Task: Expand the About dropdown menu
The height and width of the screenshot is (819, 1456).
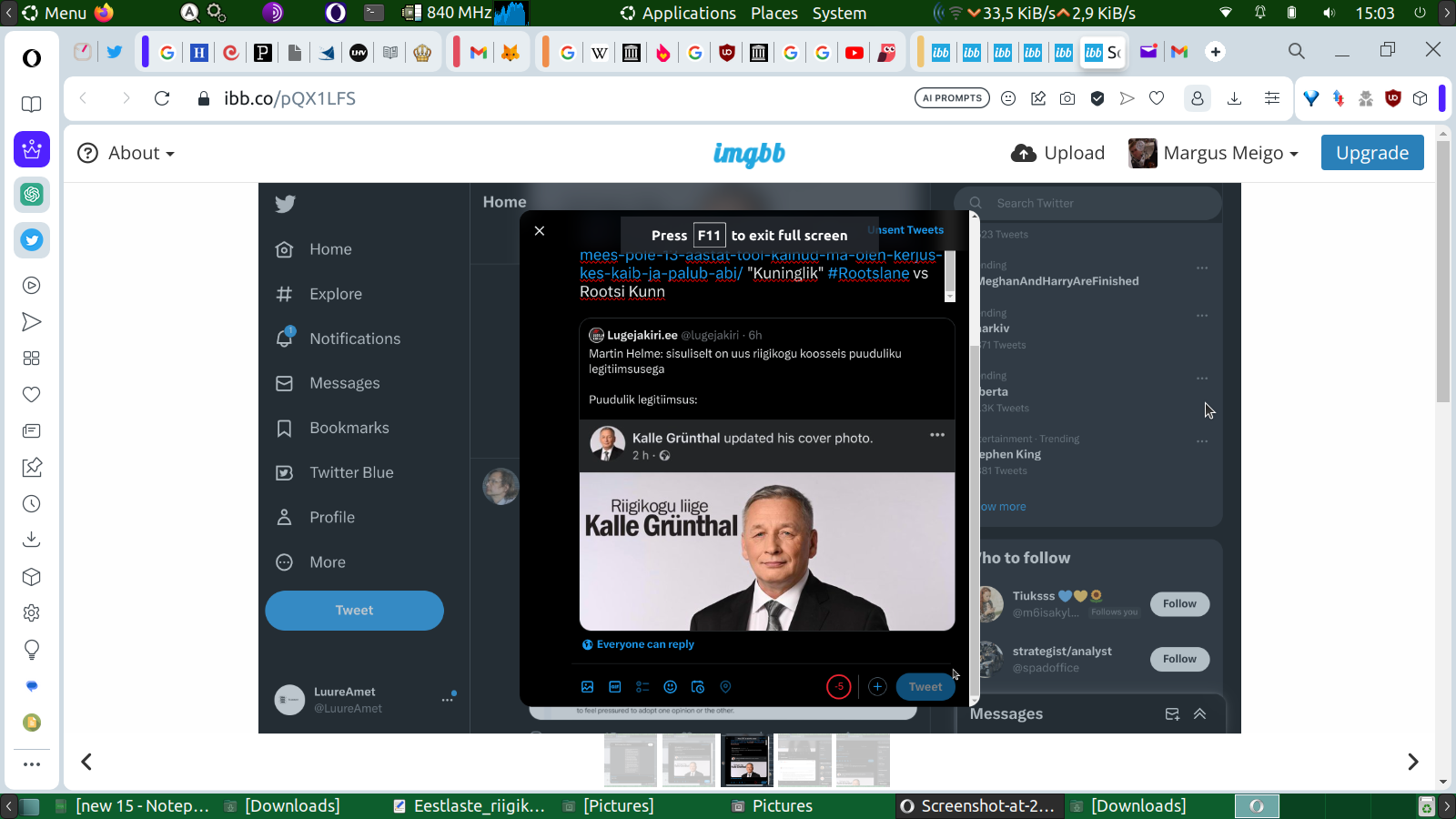Action: click(x=126, y=153)
